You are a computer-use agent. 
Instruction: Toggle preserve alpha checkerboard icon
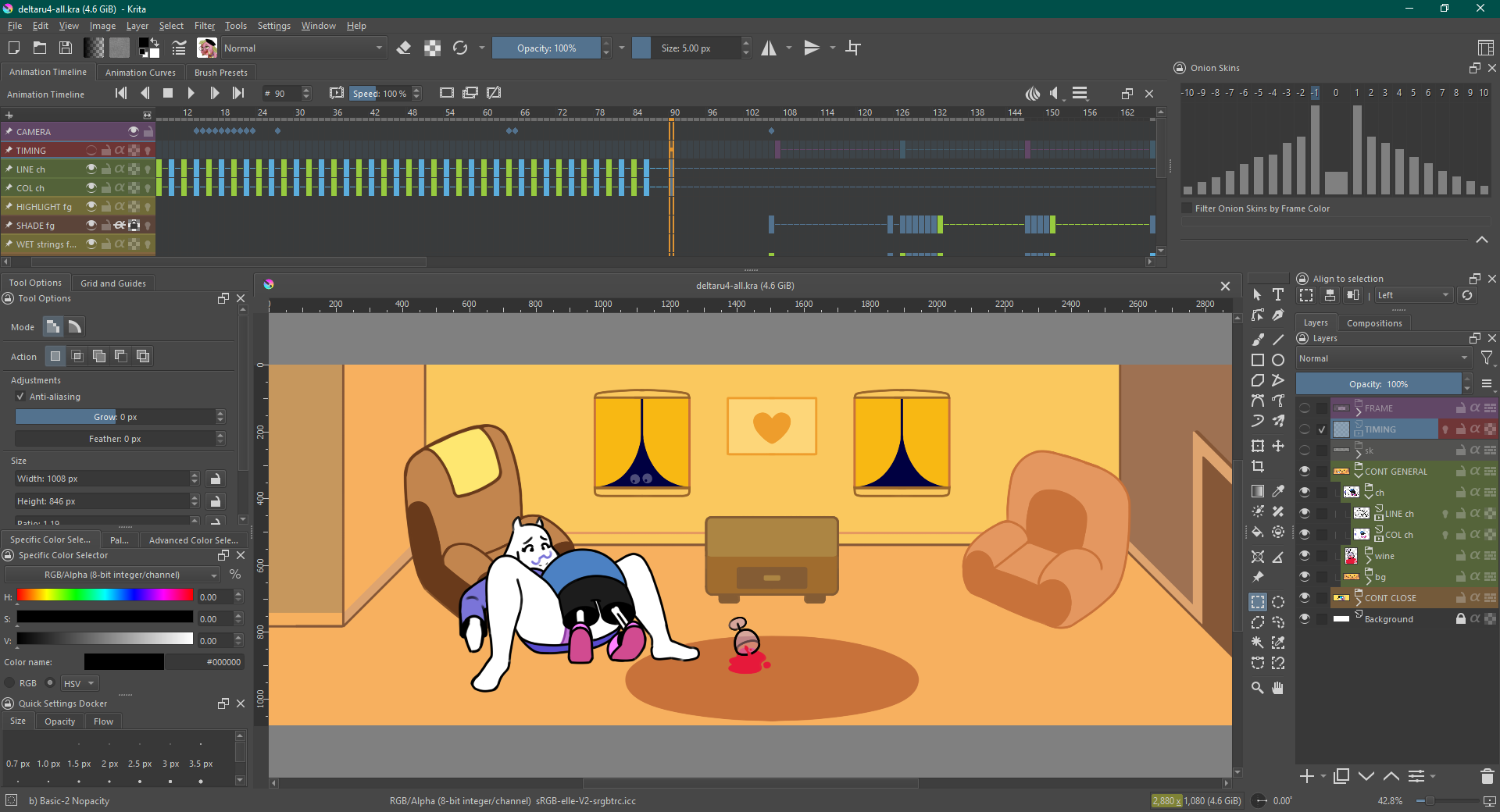pyautogui.click(x=432, y=48)
